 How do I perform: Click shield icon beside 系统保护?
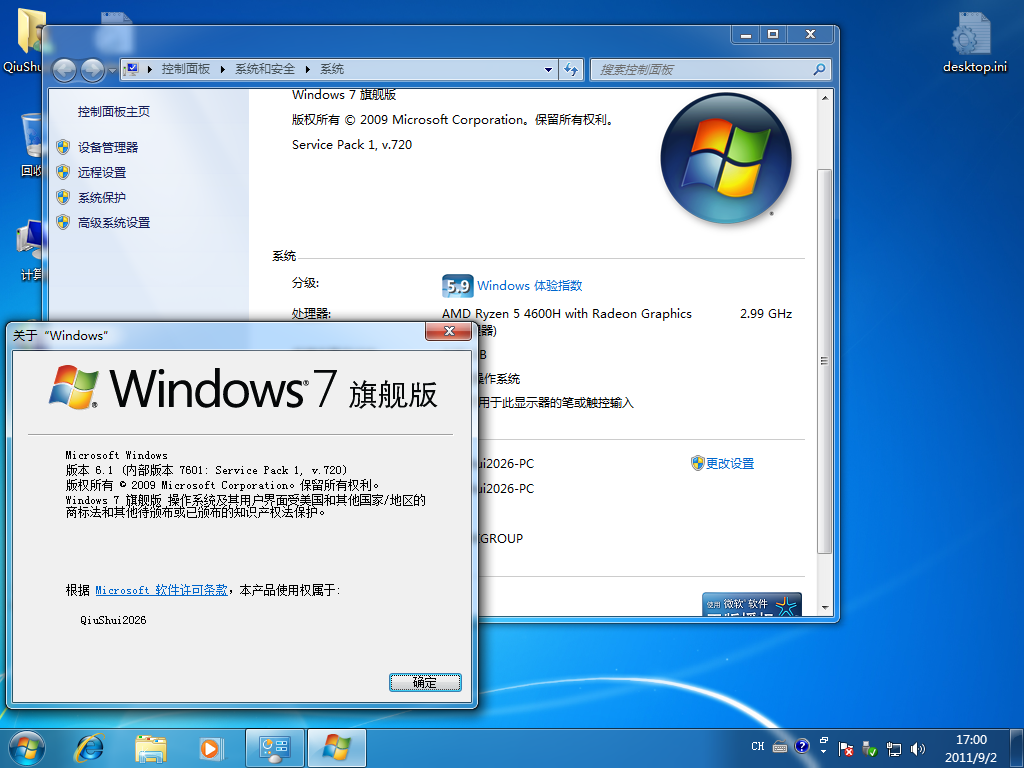(63, 197)
